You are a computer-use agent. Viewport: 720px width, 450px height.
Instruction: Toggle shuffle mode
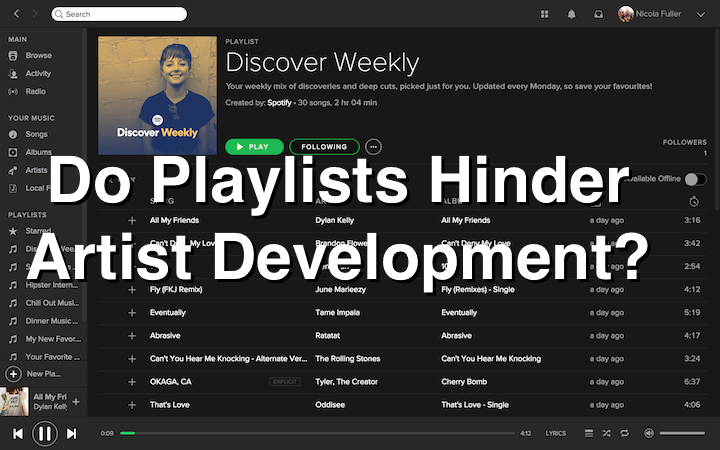pos(607,433)
